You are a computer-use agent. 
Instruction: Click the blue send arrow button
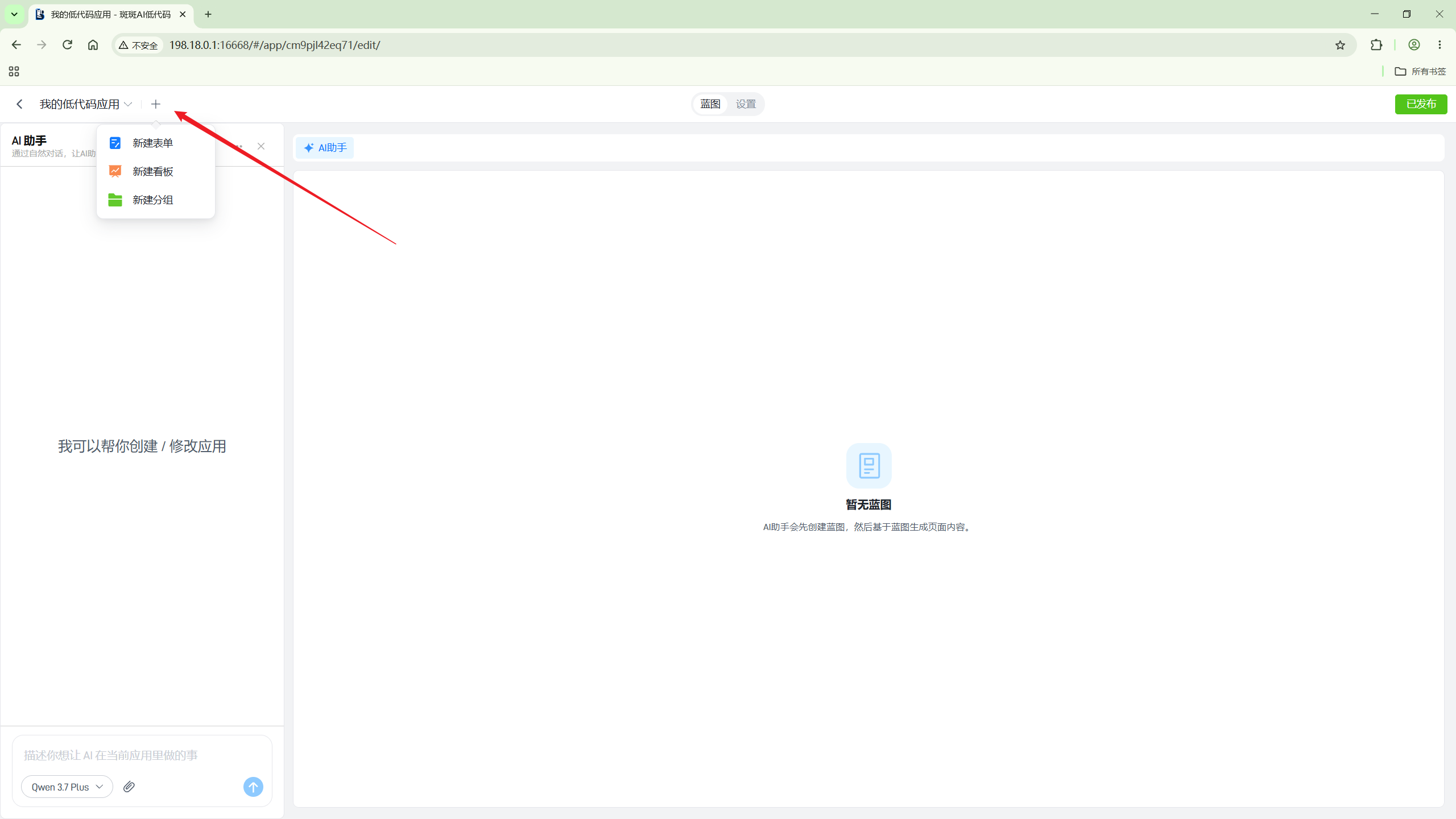point(253,787)
